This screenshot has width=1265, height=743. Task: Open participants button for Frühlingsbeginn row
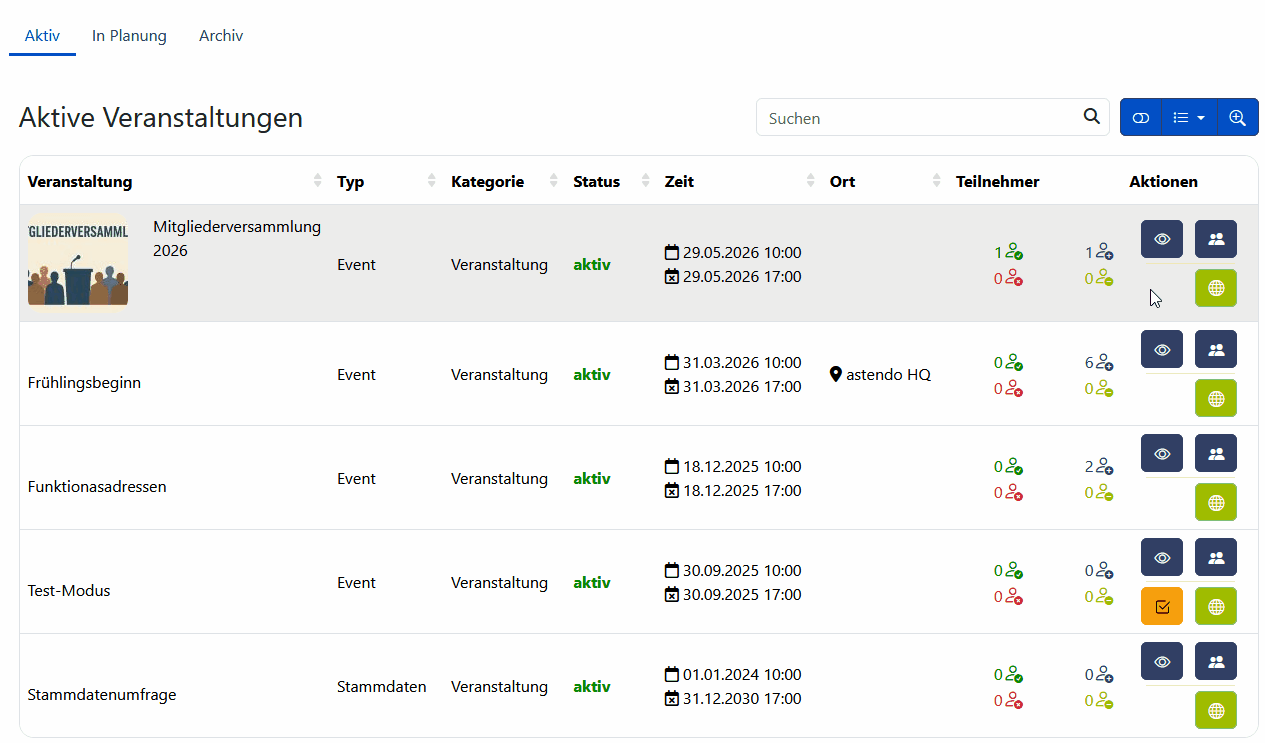(x=1215, y=349)
